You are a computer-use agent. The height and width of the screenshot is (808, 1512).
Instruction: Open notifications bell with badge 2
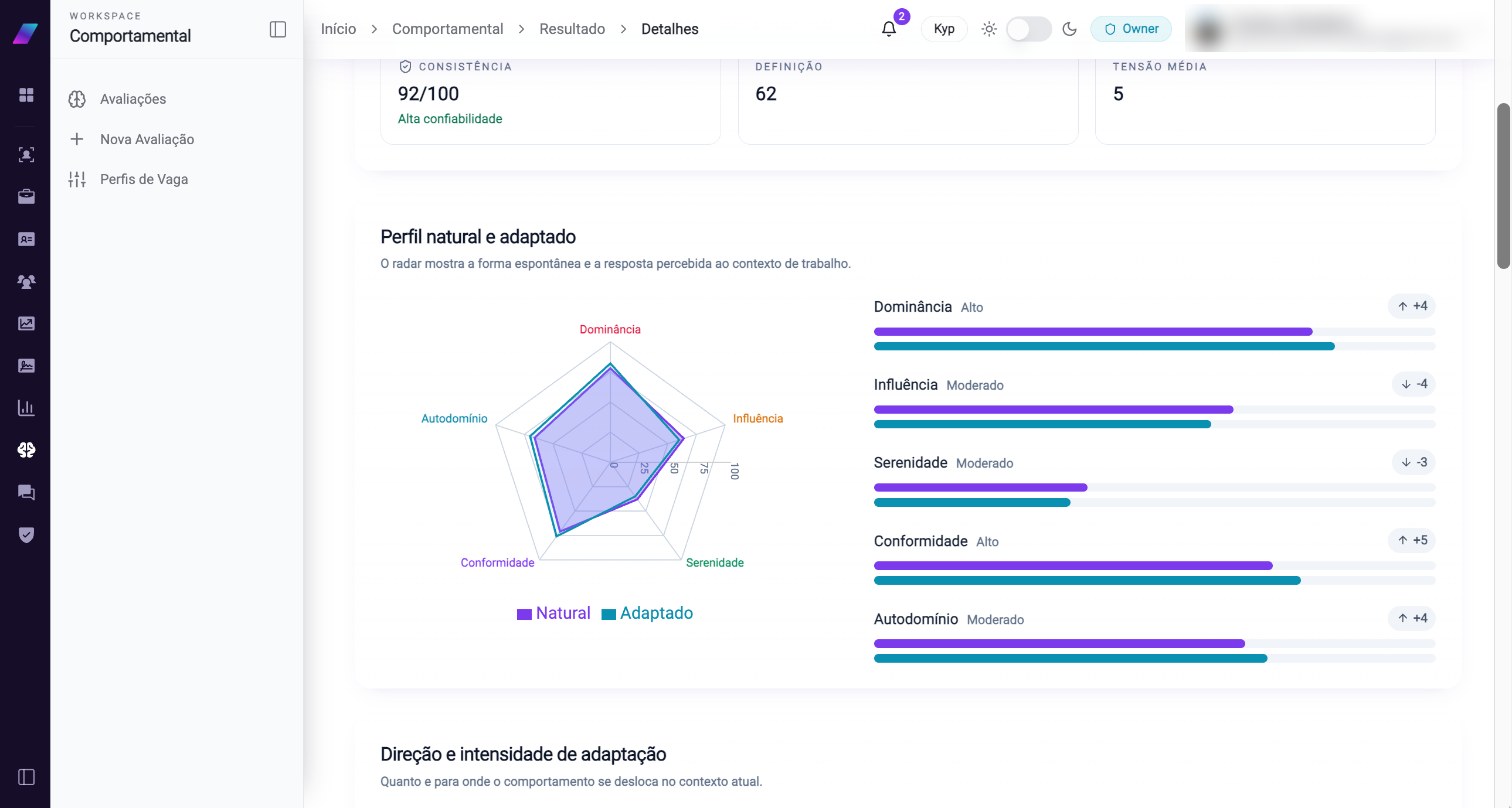click(x=889, y=29)
